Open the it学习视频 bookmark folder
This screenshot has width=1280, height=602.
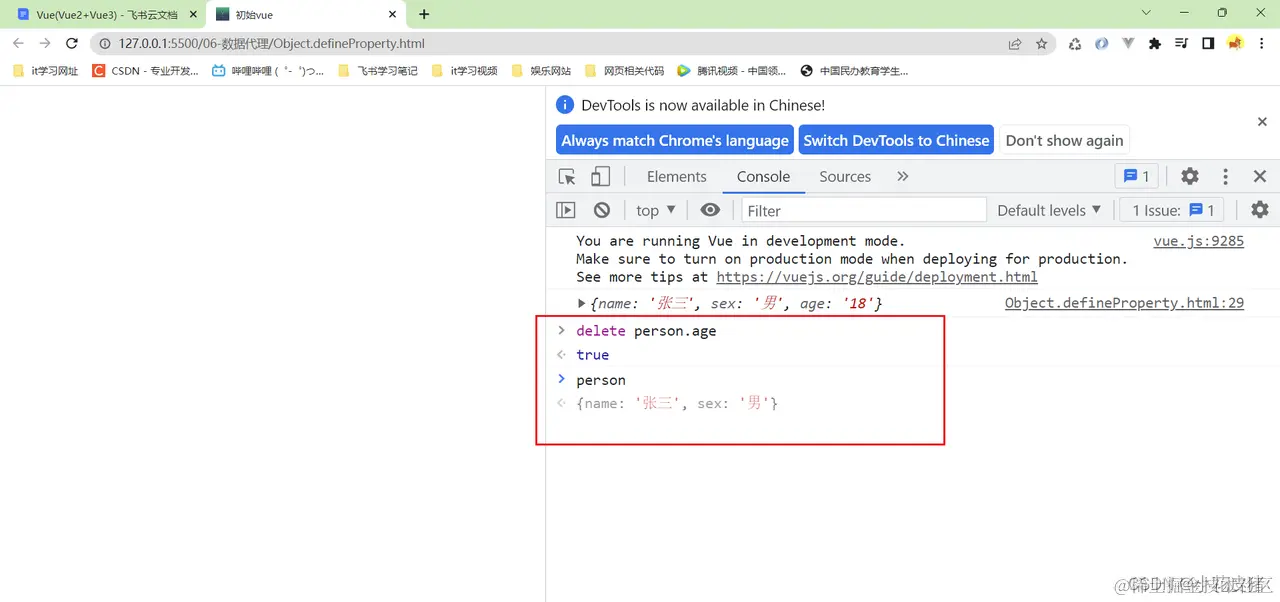[465, 71]
